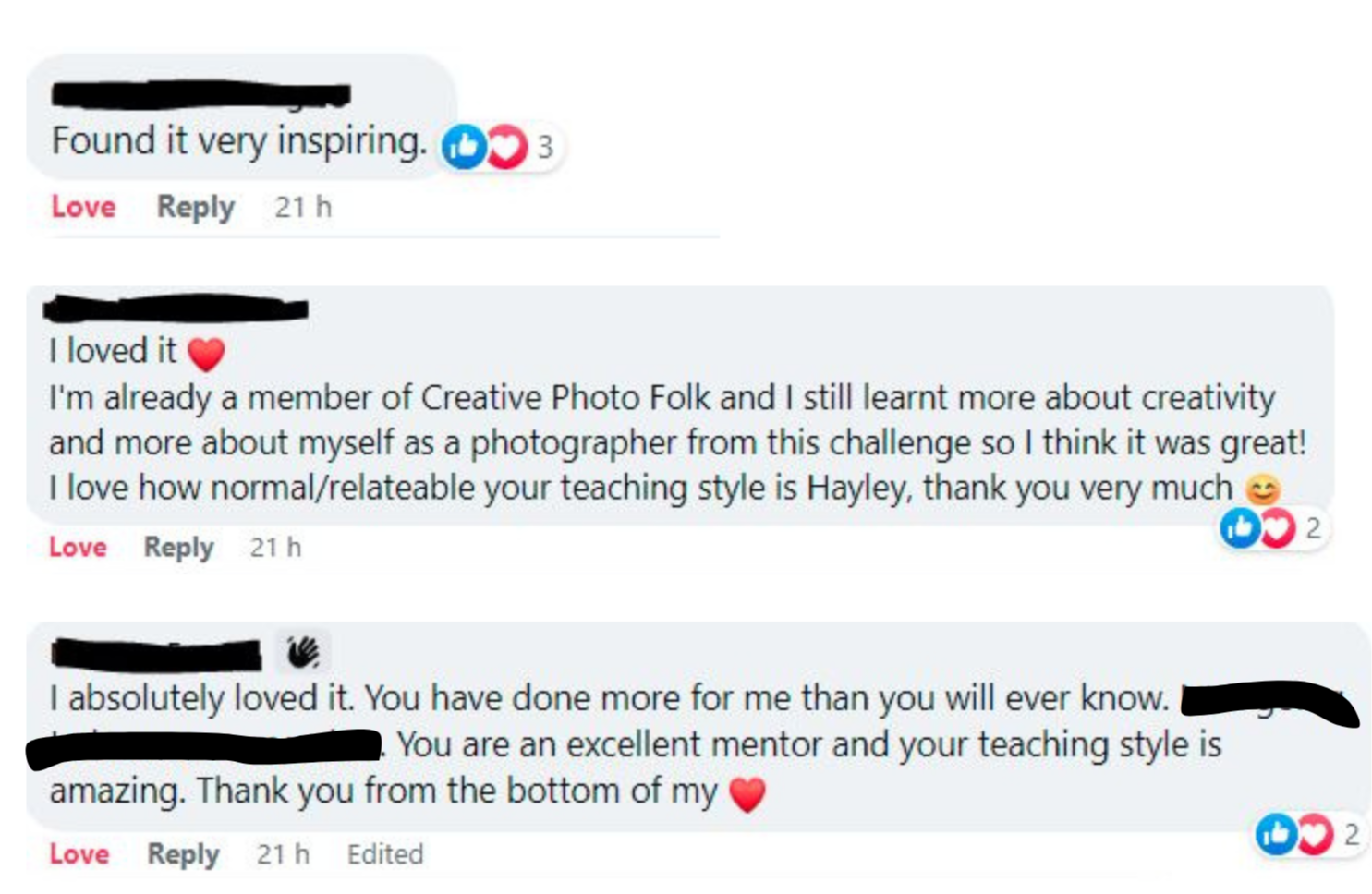
Task: Reply to the "excellent mentor" comment
Action: point(183,854)
